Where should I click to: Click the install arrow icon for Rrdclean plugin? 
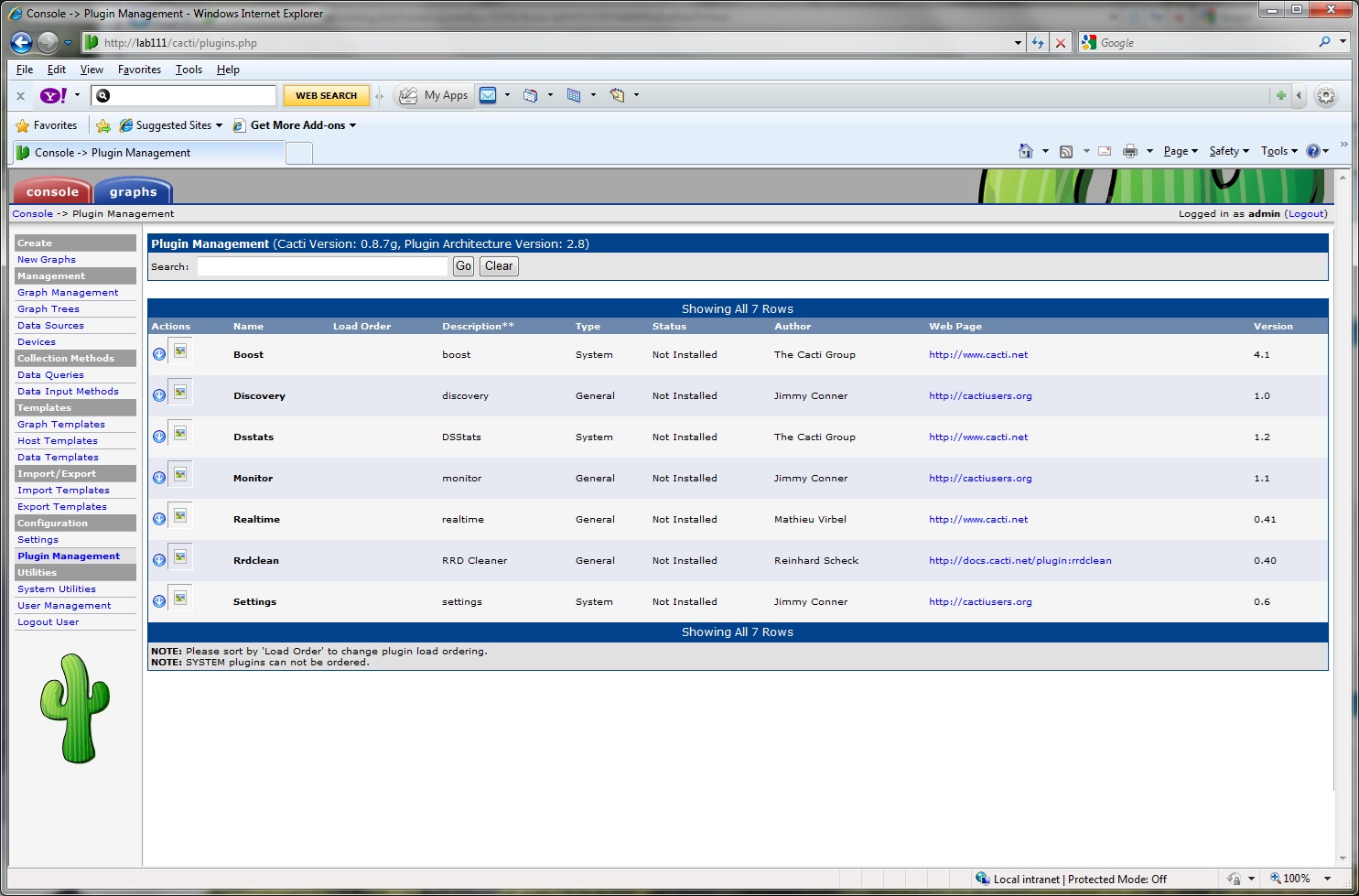(x=159, y=560)
